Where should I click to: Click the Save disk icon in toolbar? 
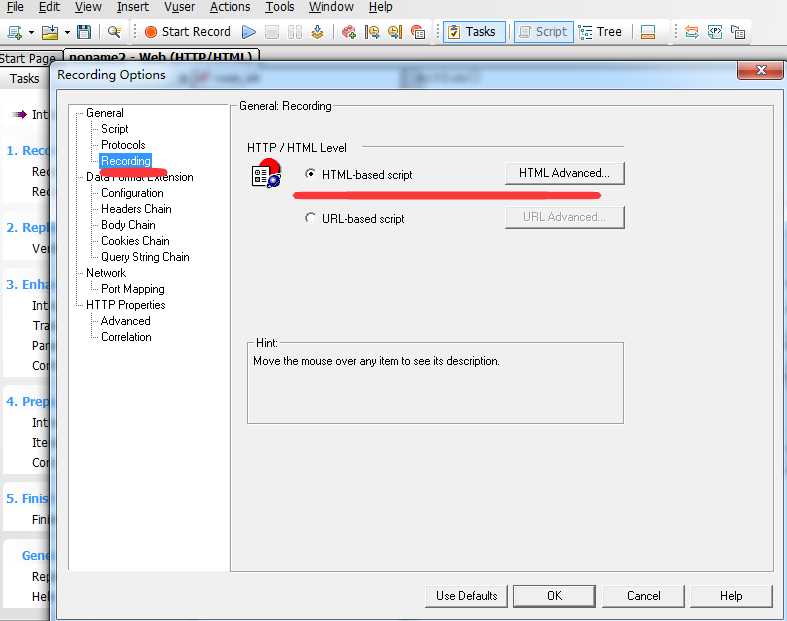pos(84,32)
